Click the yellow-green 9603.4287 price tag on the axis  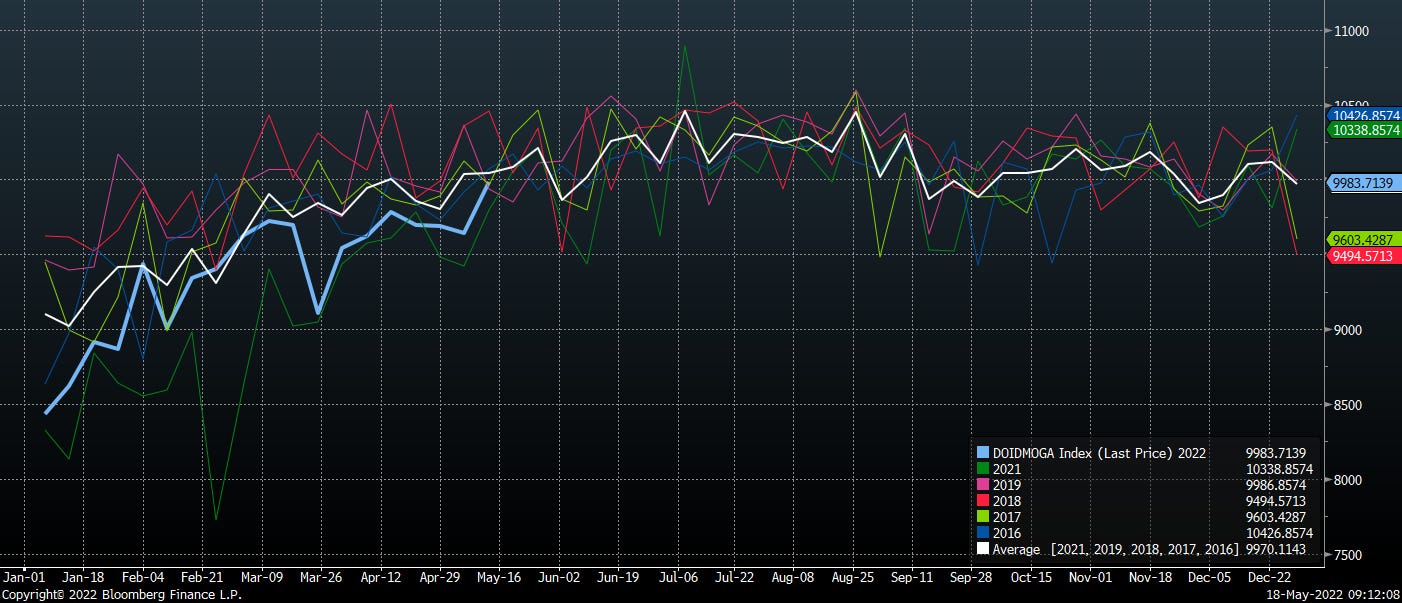[x=1364, y=240]
